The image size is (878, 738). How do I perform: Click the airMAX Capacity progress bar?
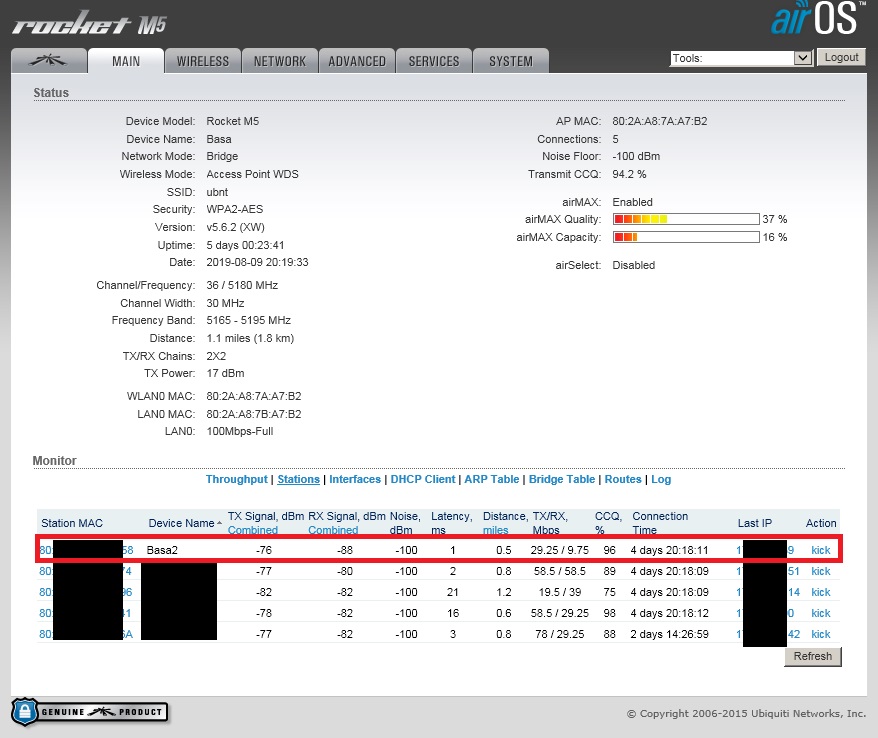click(x=686, y=237)
